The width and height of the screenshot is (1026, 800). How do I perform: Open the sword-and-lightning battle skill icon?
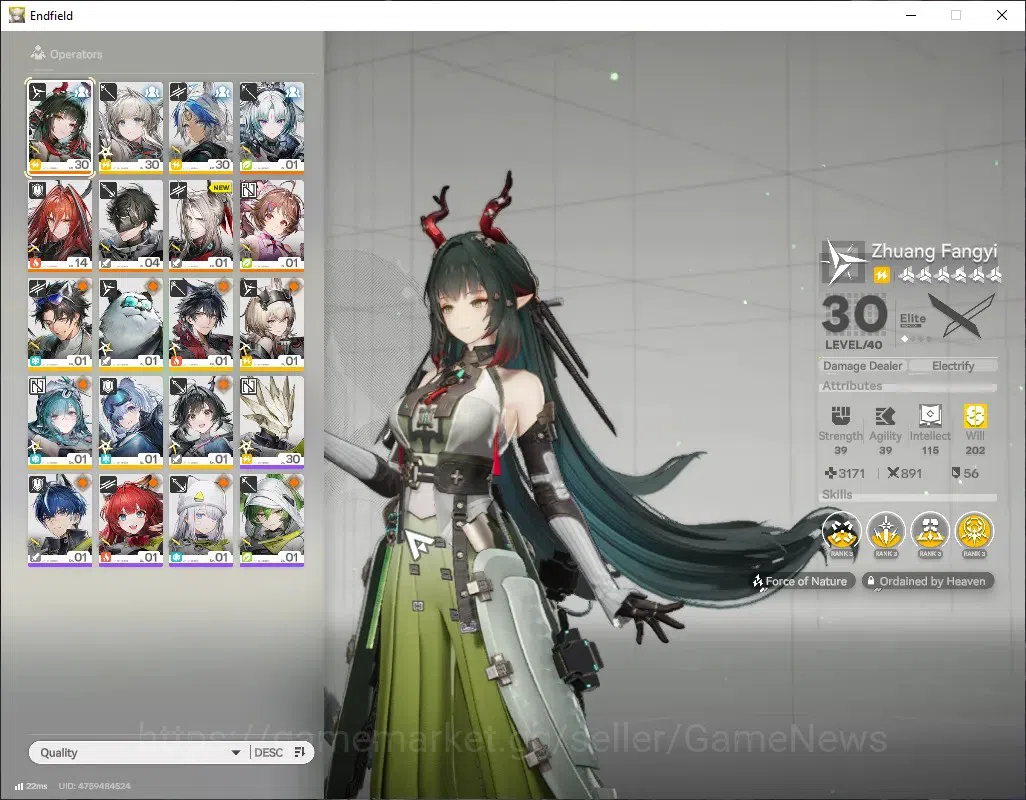point(885,531)
